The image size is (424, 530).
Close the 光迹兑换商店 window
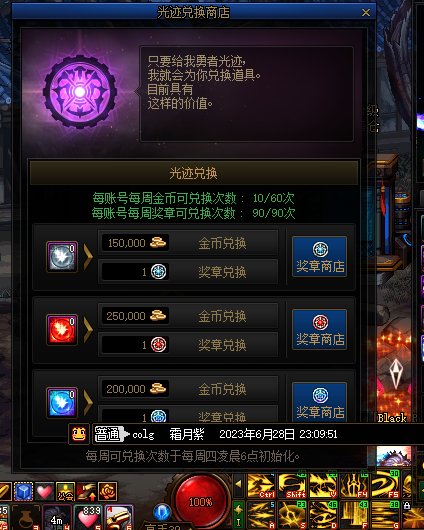click(x=366, y=13)
